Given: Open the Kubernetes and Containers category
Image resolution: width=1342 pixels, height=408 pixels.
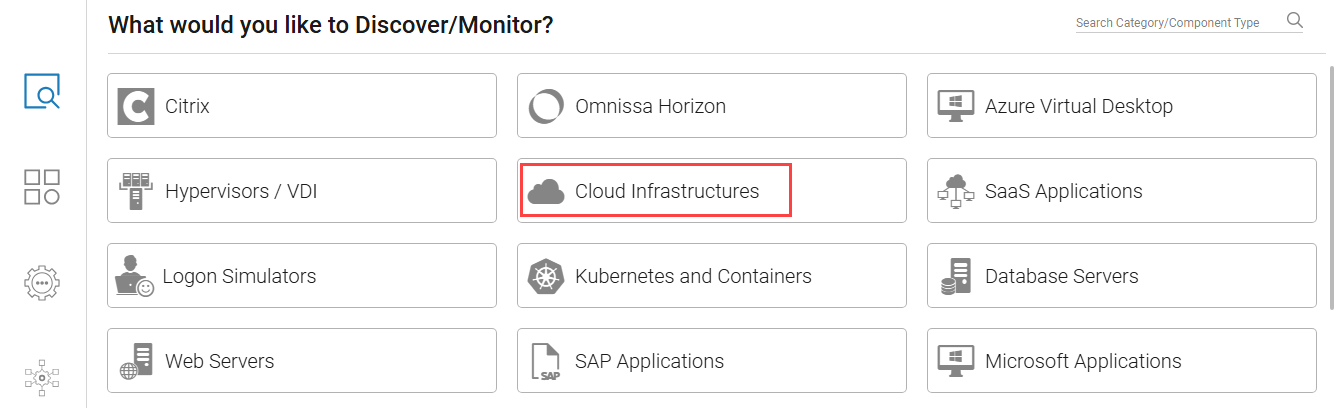Looking at the screenshot, I should click(711, 276).
